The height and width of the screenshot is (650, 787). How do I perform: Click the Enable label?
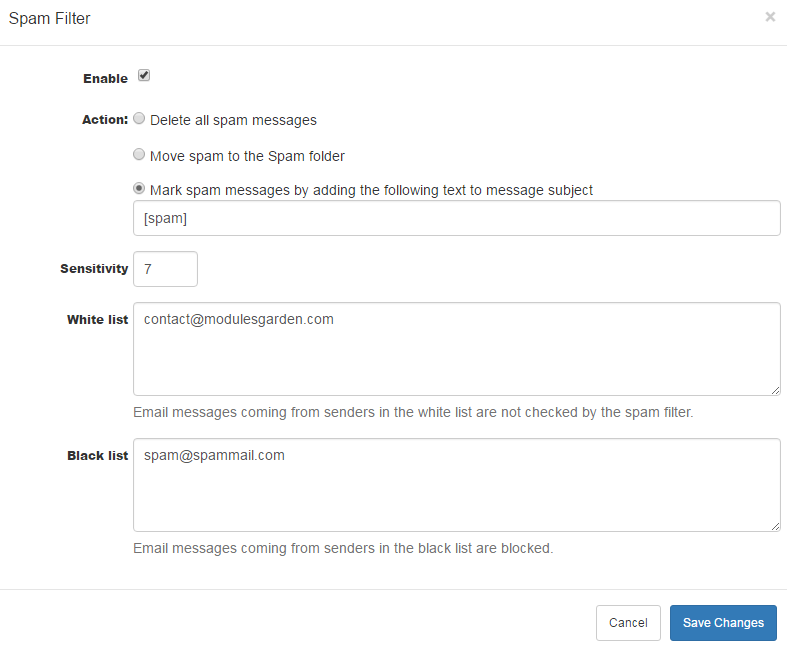coord(105,79)
